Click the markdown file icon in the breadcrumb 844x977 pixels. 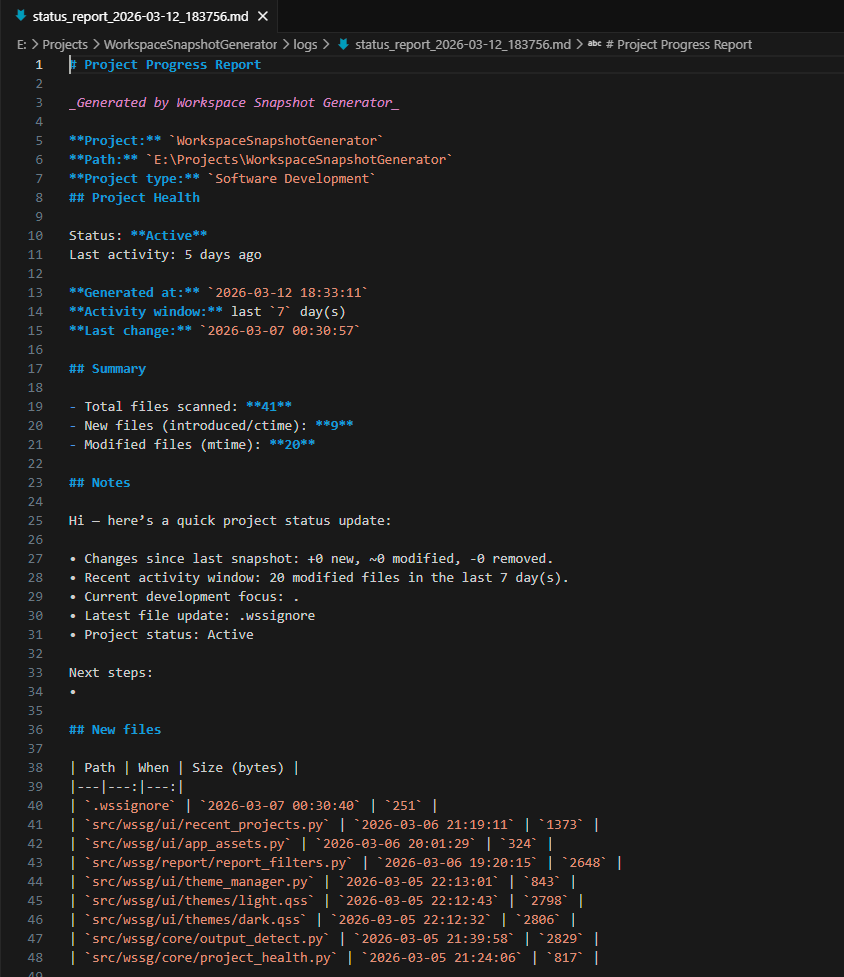click(x=343, y=44)
